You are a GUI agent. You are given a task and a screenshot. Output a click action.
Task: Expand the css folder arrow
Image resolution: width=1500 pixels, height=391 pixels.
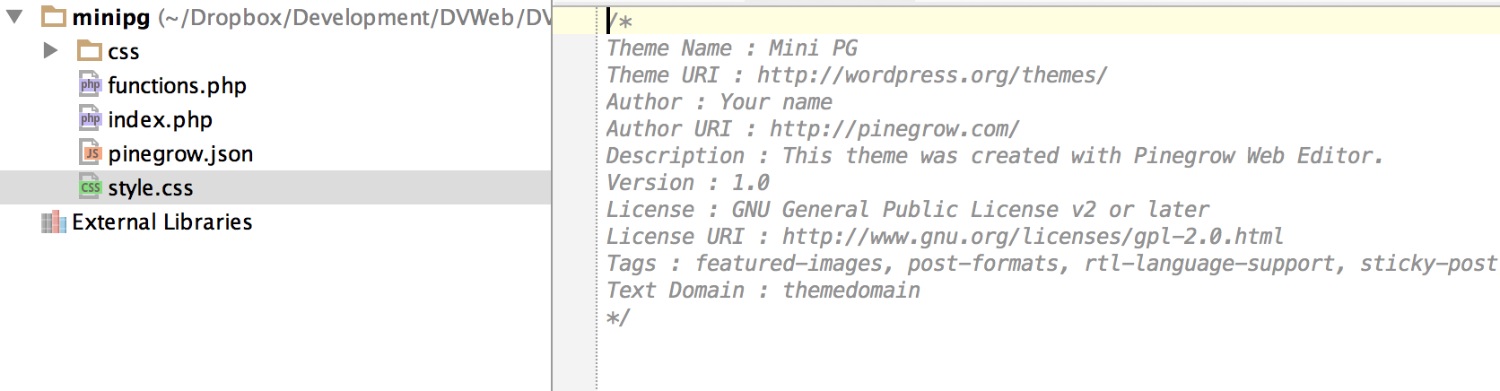pos(51,51)
